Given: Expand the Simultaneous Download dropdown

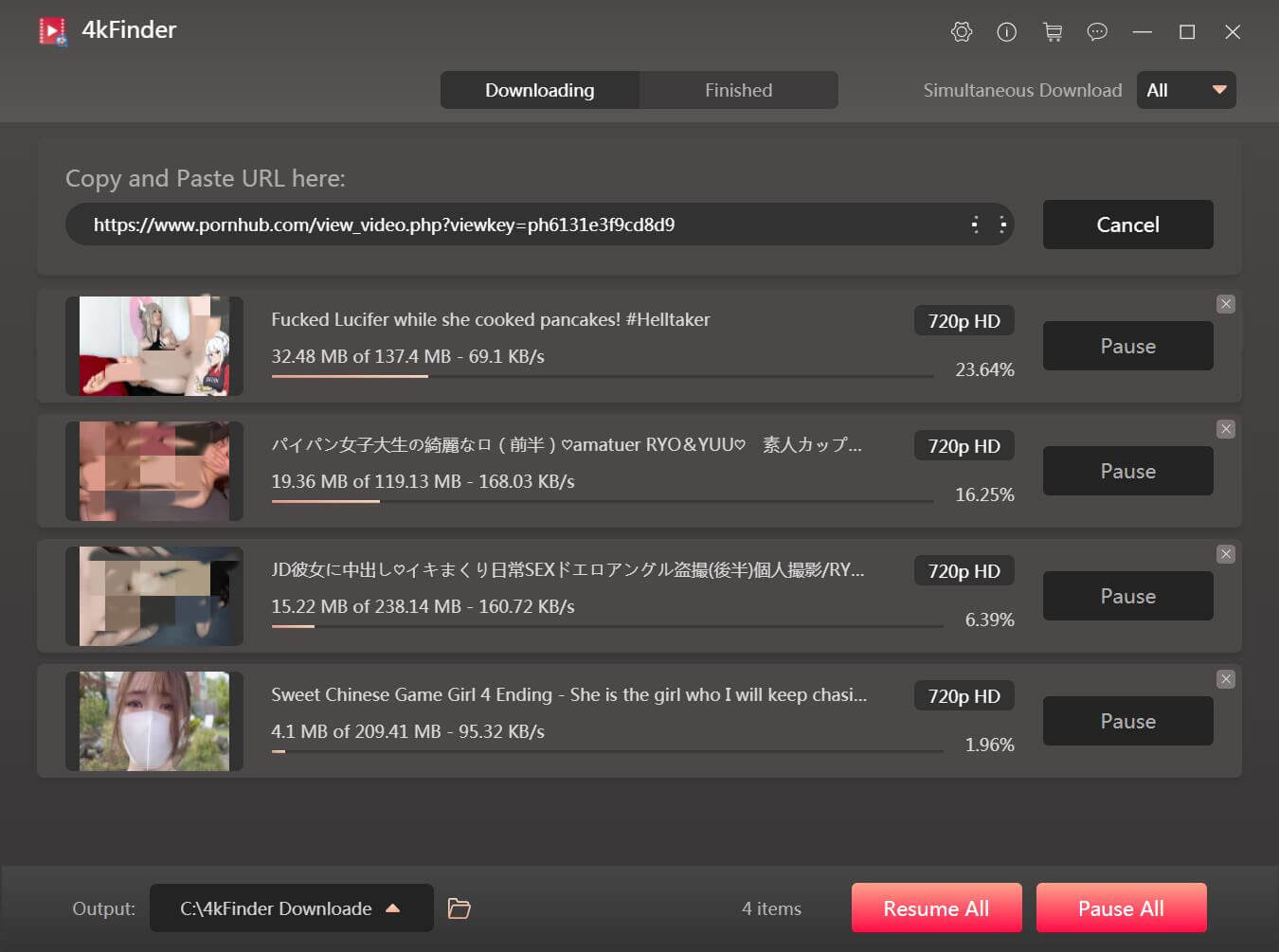Looking at the screenshot, I should tap(1186, 90).
